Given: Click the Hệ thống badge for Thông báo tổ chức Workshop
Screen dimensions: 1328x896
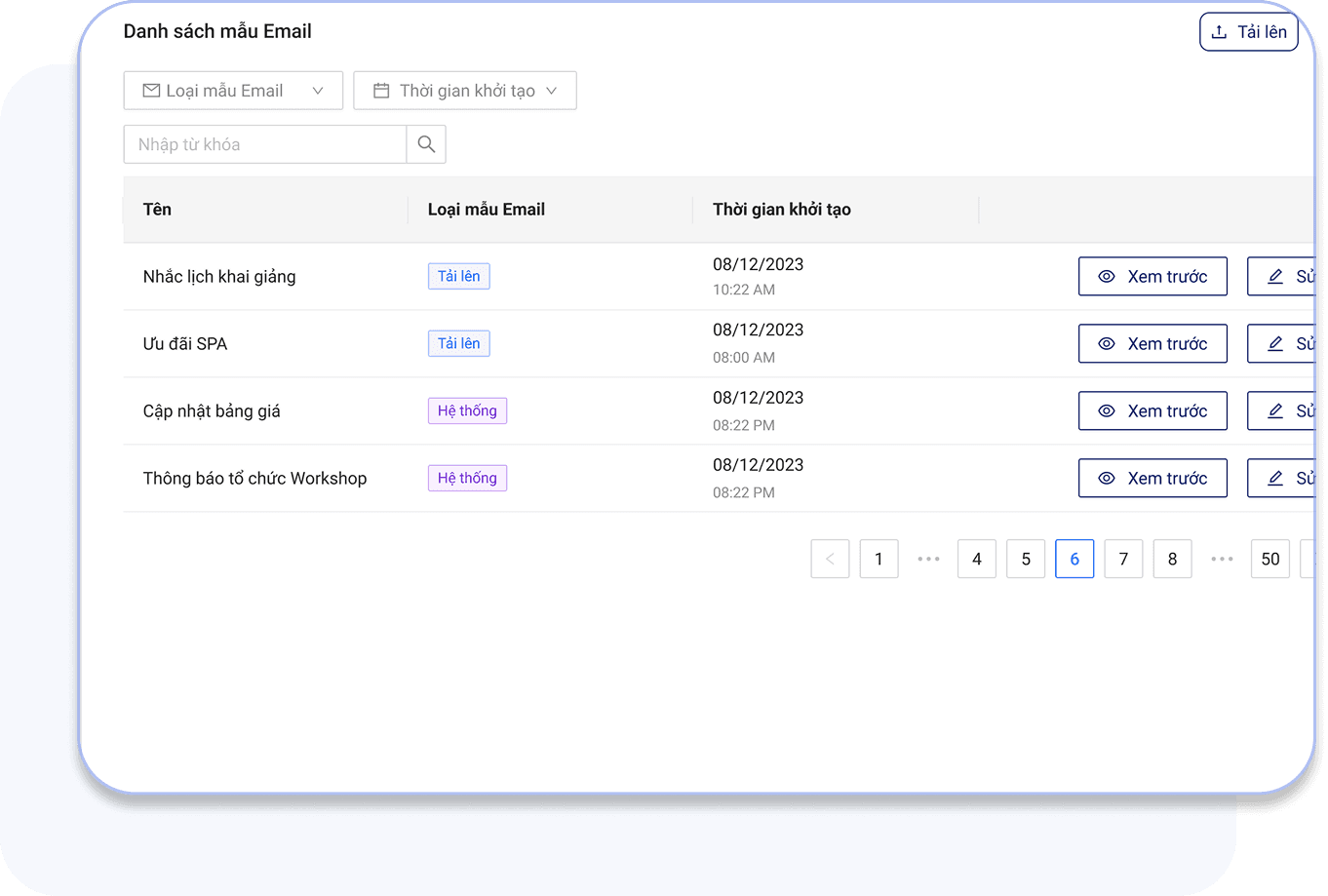Looking at the screenshot, I should pos(467,478).
